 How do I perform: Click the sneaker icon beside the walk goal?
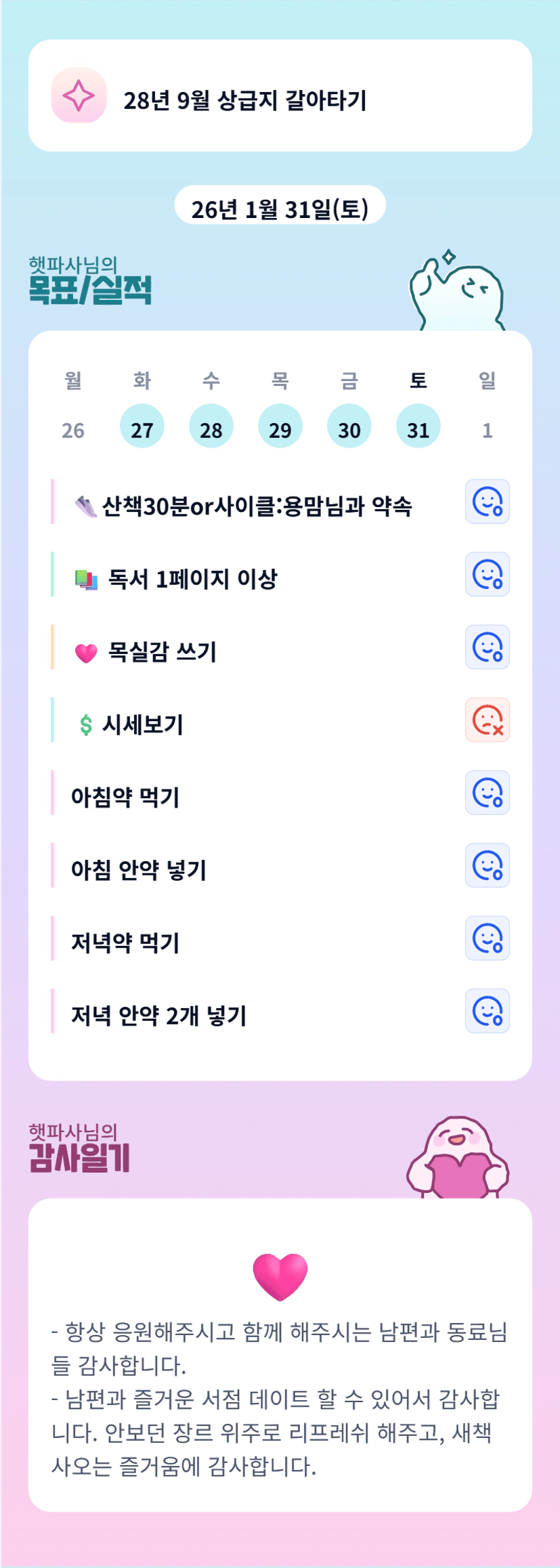click(86, 506)
